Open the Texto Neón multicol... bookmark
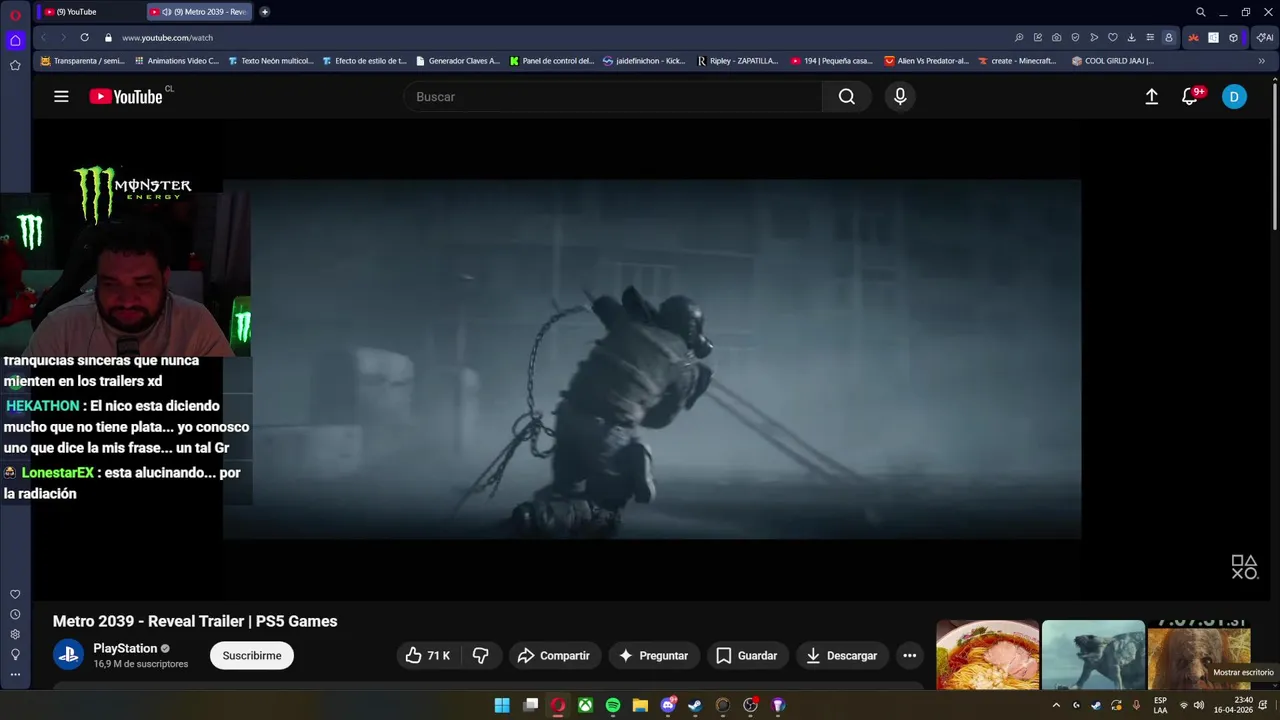 click(x=270, y=61)
